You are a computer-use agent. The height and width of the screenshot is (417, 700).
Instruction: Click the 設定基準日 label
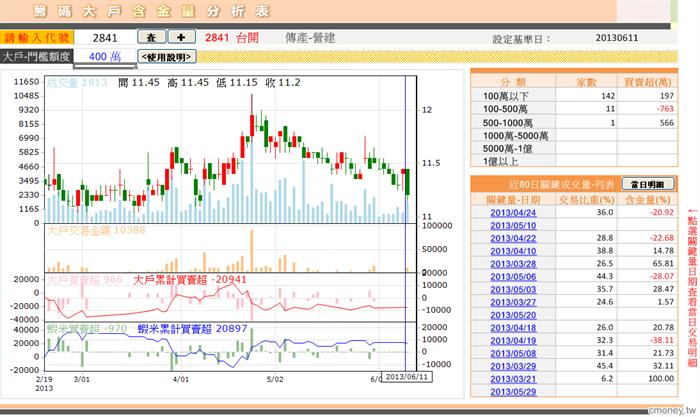[x=521, y=39]
